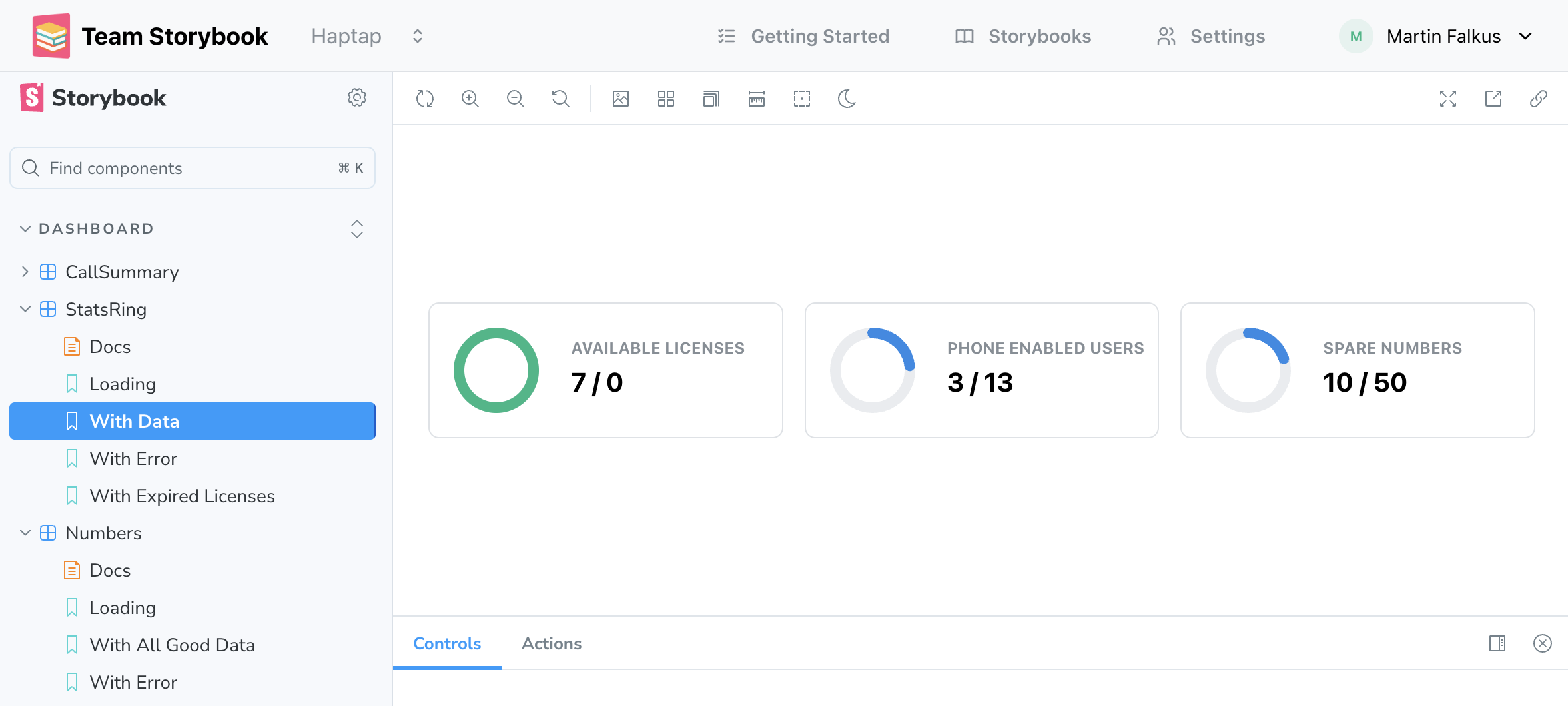Reset the preview zoom level
The width and height of the screenshot is (1568, 706).
(x=560, y=99)
